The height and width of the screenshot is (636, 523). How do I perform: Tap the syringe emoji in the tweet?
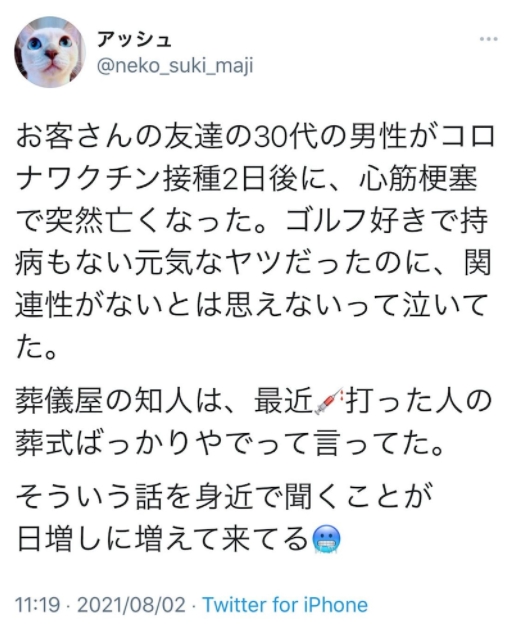click(329, 401)
